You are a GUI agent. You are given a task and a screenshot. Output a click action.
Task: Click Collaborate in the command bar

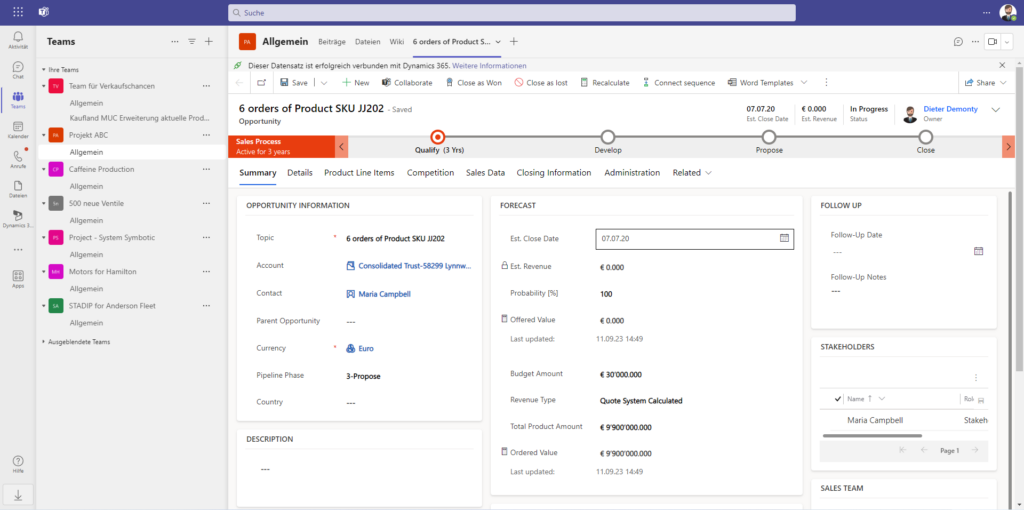407,83
